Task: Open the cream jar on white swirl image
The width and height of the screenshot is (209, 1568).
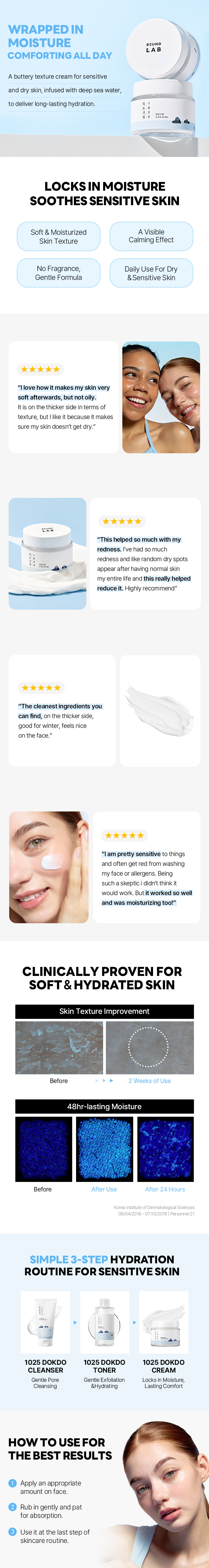Action: (x=48, y=553)
